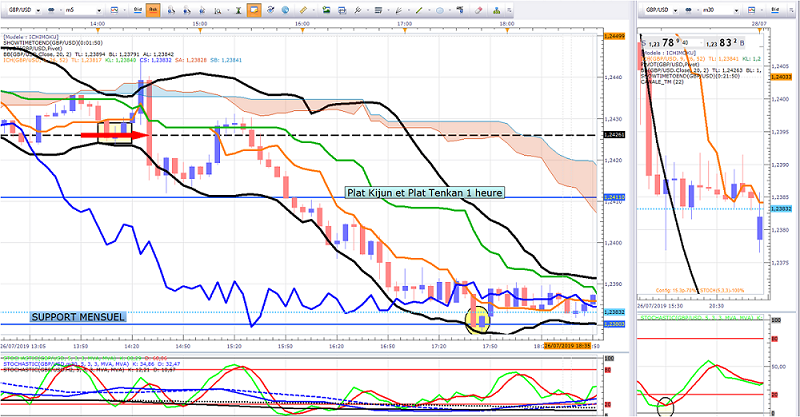
Task: Click the orange 26/07/2019 18:35 date tag
Action: [567, 346]
